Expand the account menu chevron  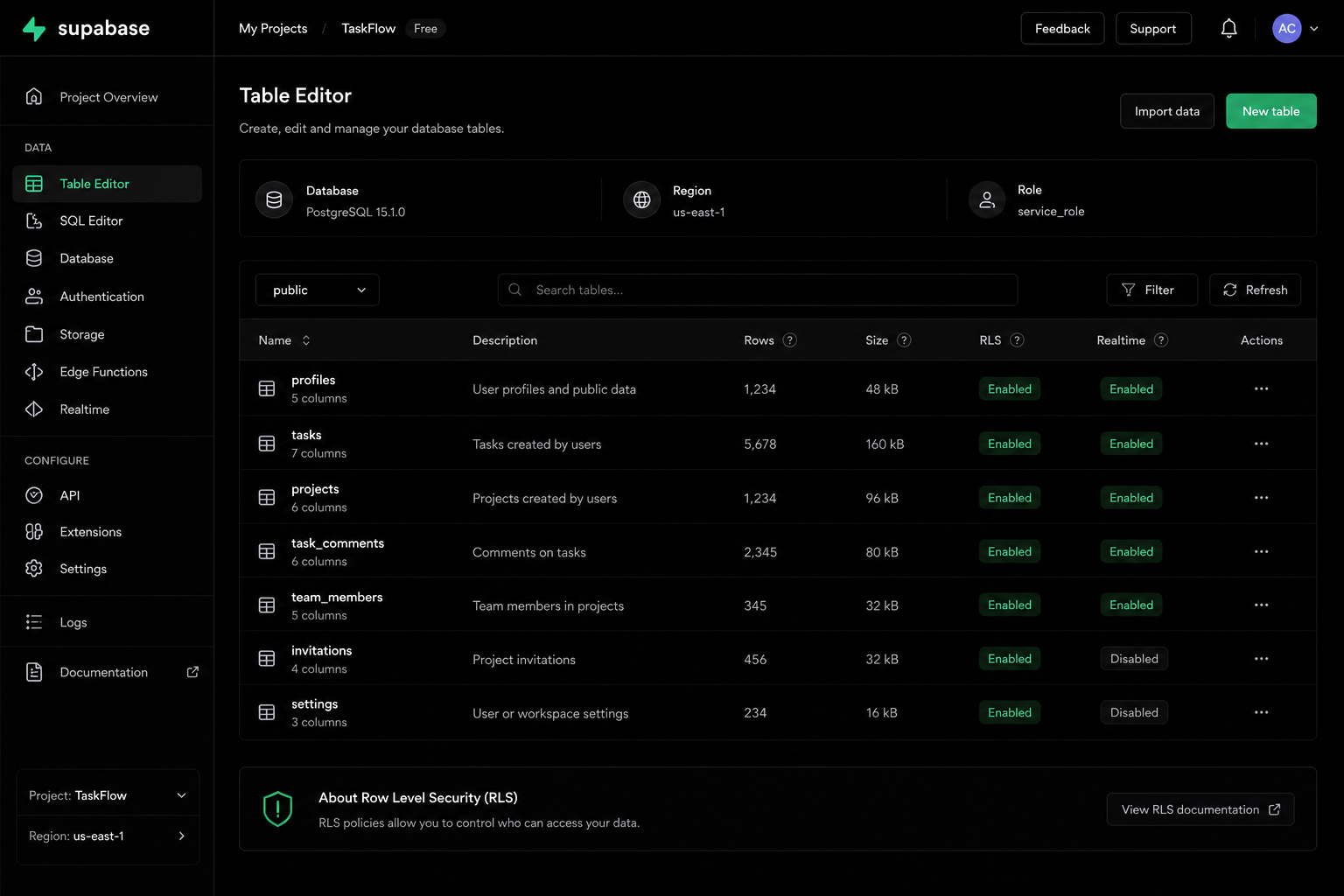[x=1314, y=29]
